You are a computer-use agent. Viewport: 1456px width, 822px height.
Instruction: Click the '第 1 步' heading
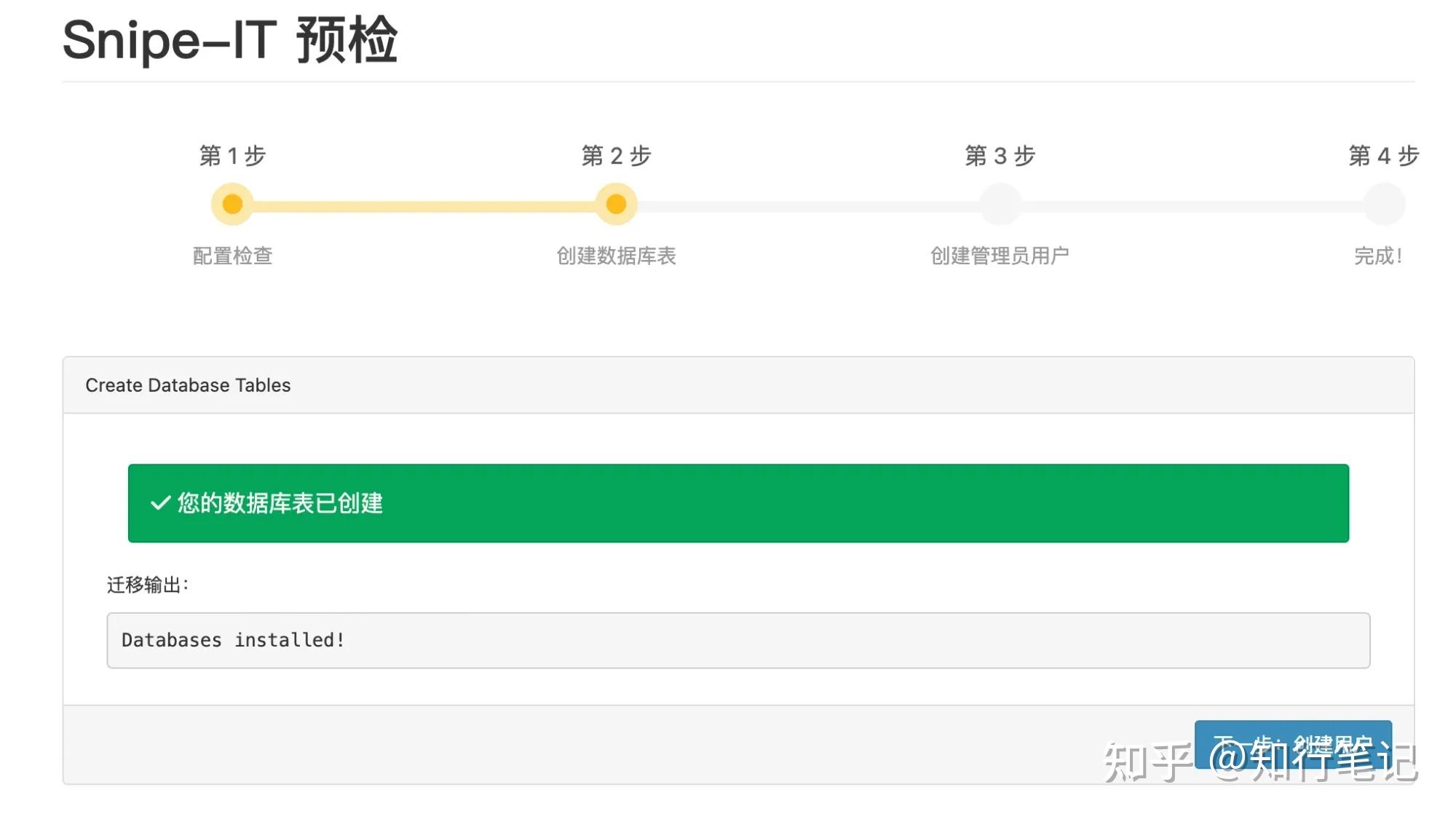point(232,156)
